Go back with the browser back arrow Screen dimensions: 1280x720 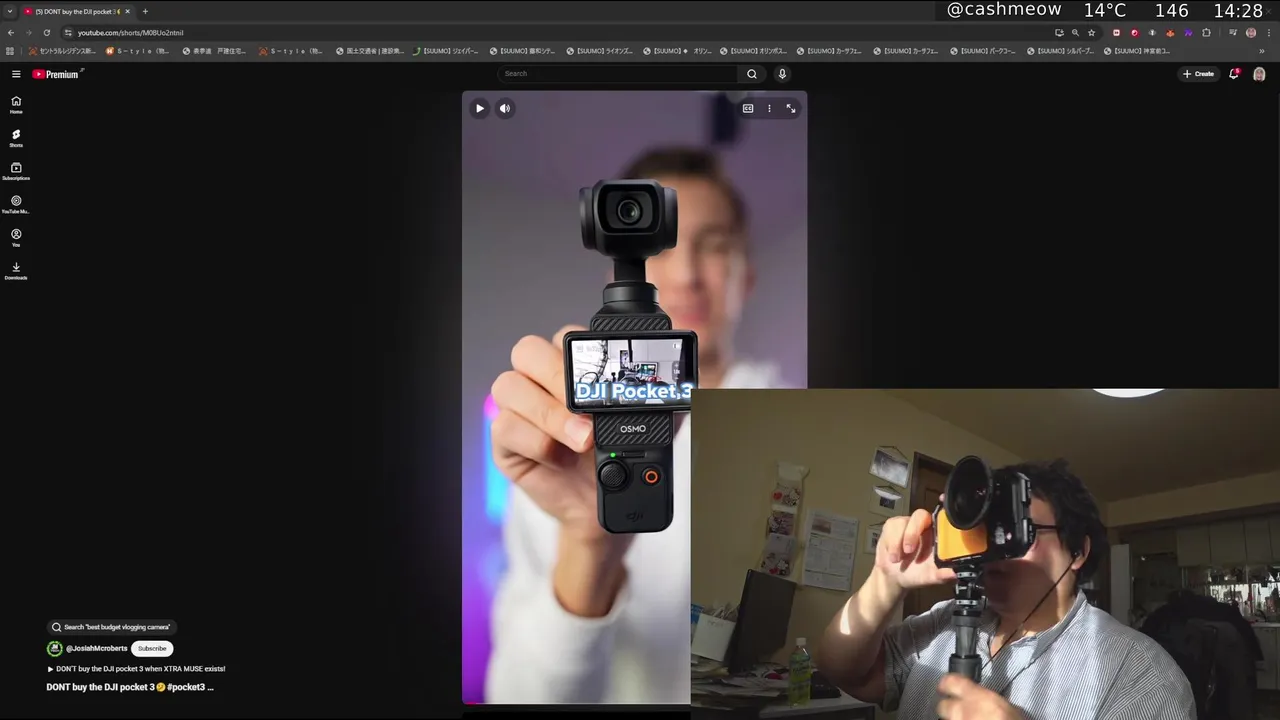pos(11,33)
